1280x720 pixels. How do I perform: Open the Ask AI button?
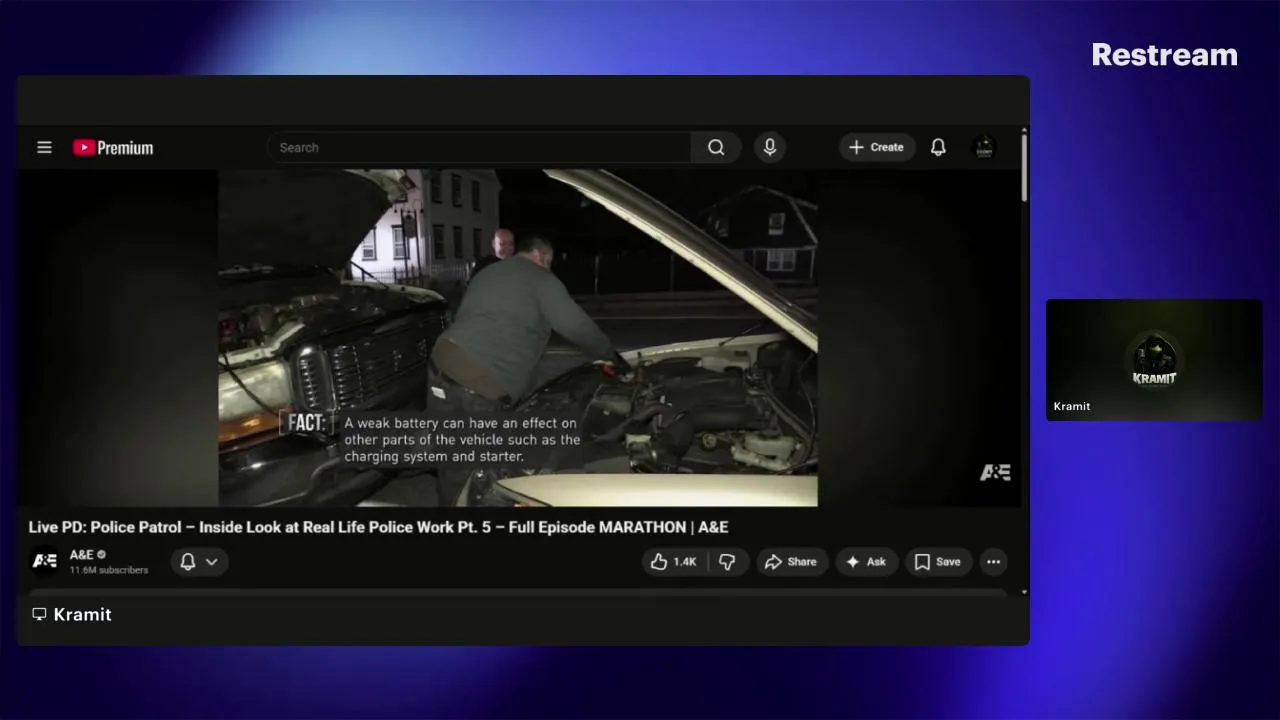(866, 562)
